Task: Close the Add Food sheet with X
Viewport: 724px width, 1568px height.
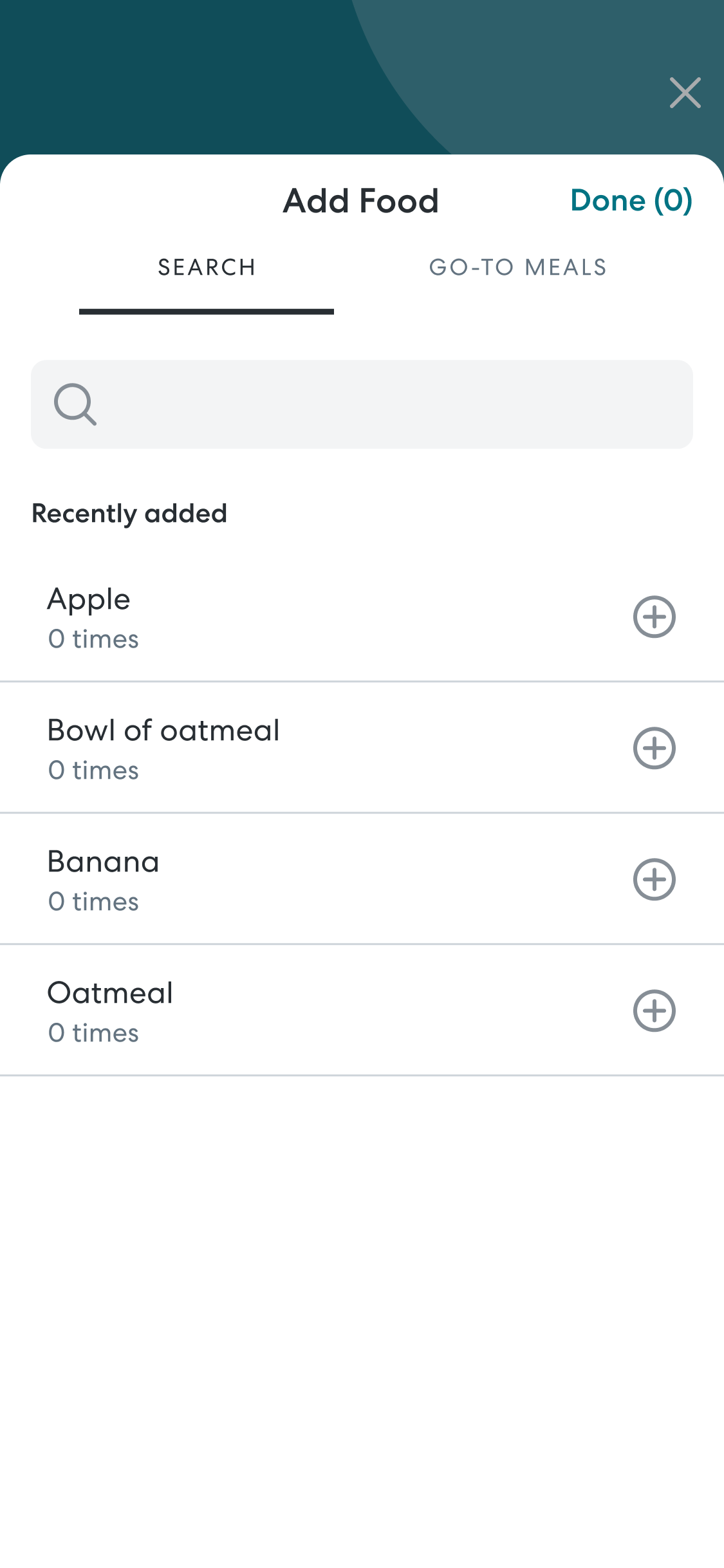Action: click(685, 93)
